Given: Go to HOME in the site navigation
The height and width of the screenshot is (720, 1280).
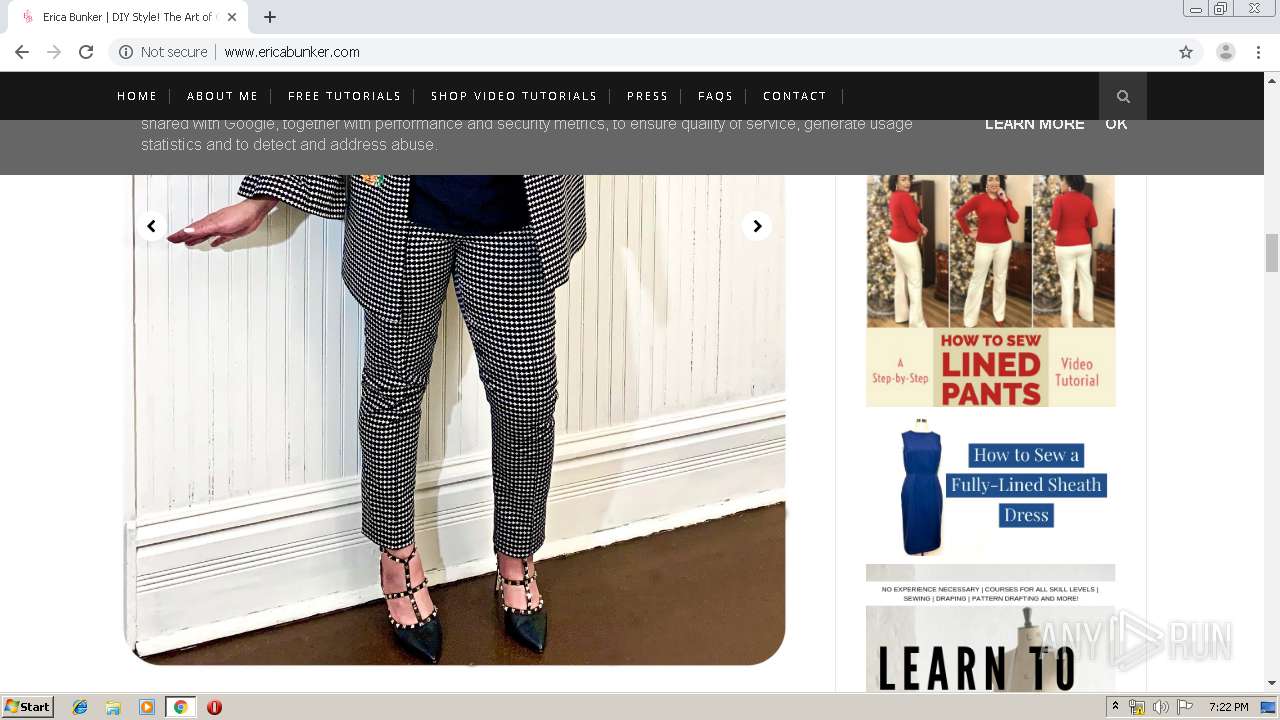Looking at the screenshot, I should 137,96.
